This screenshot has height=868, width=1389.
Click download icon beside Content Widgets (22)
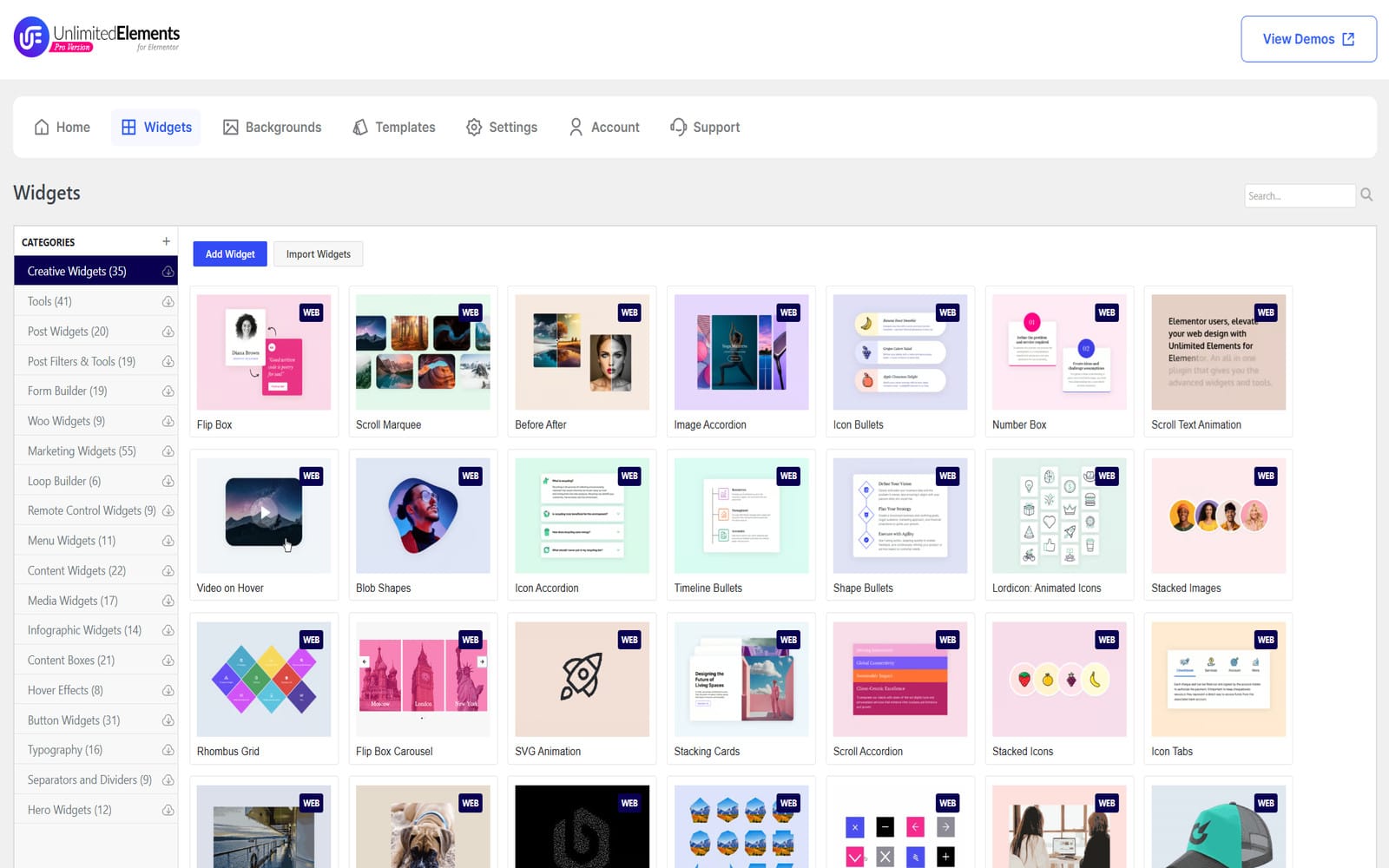(x=168, y=571)
